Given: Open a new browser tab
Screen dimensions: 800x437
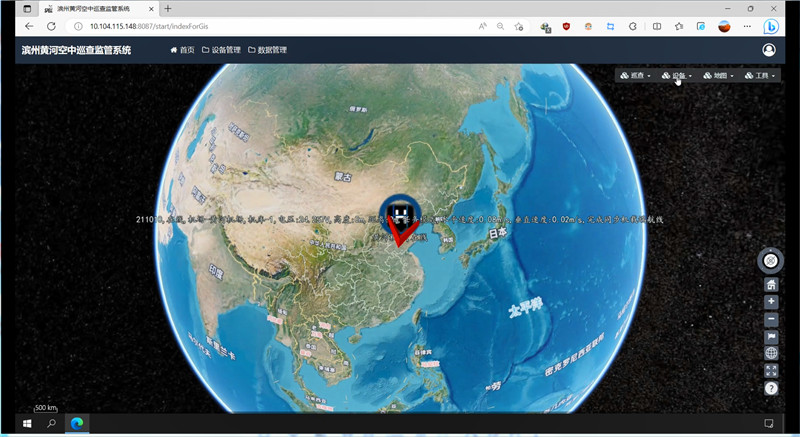Looking at the screenshot, I should pos(167,9).
